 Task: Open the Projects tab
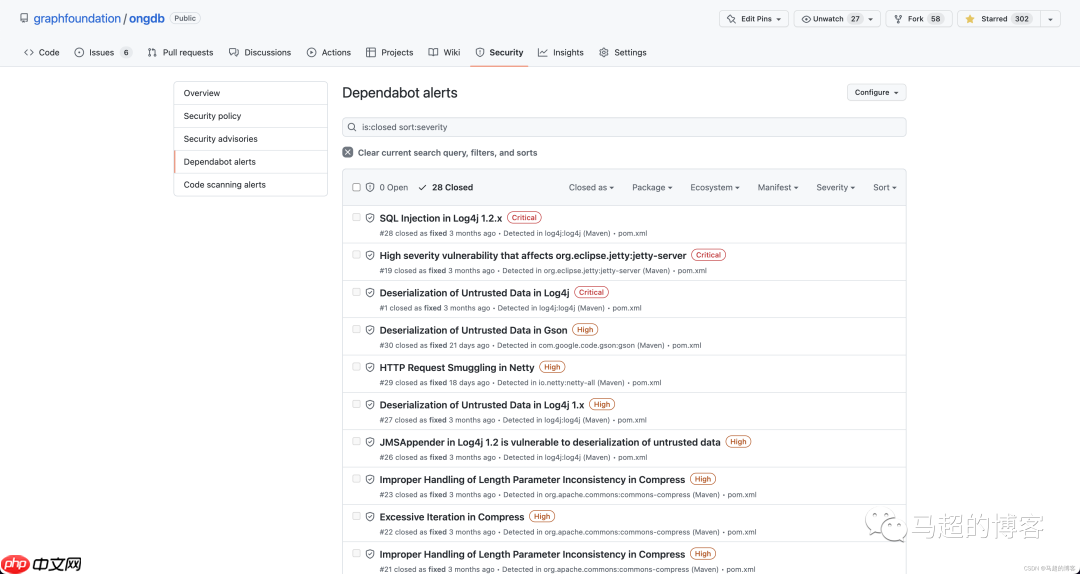pos(389,52)
